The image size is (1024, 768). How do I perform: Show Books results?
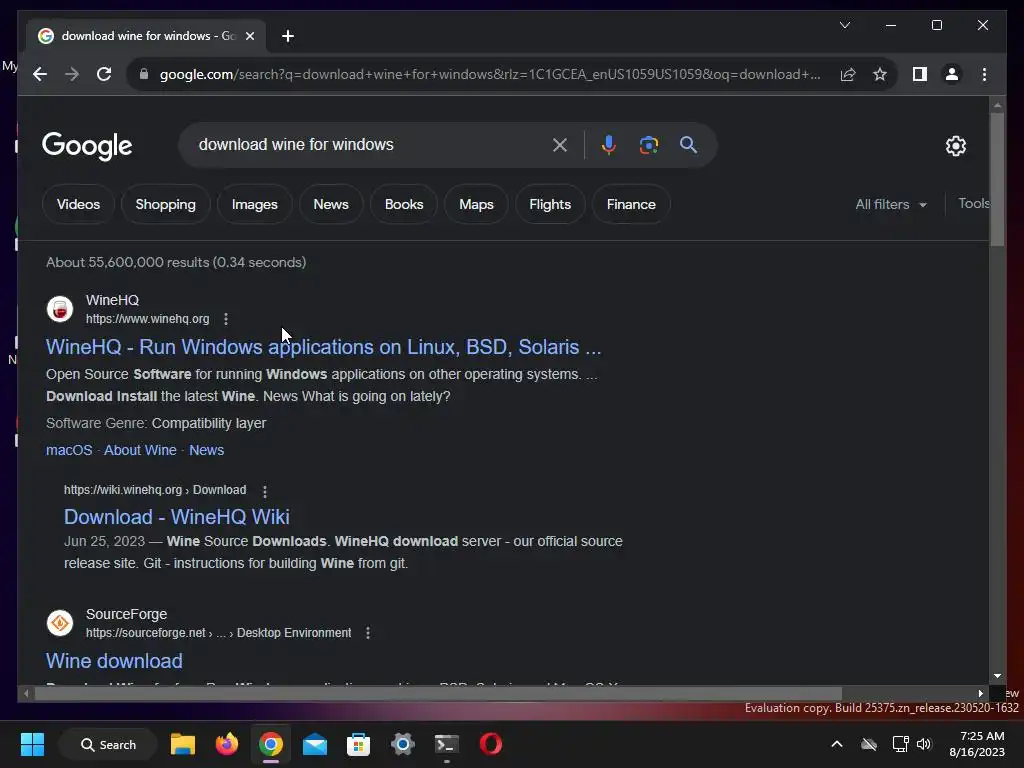(404, 204)
